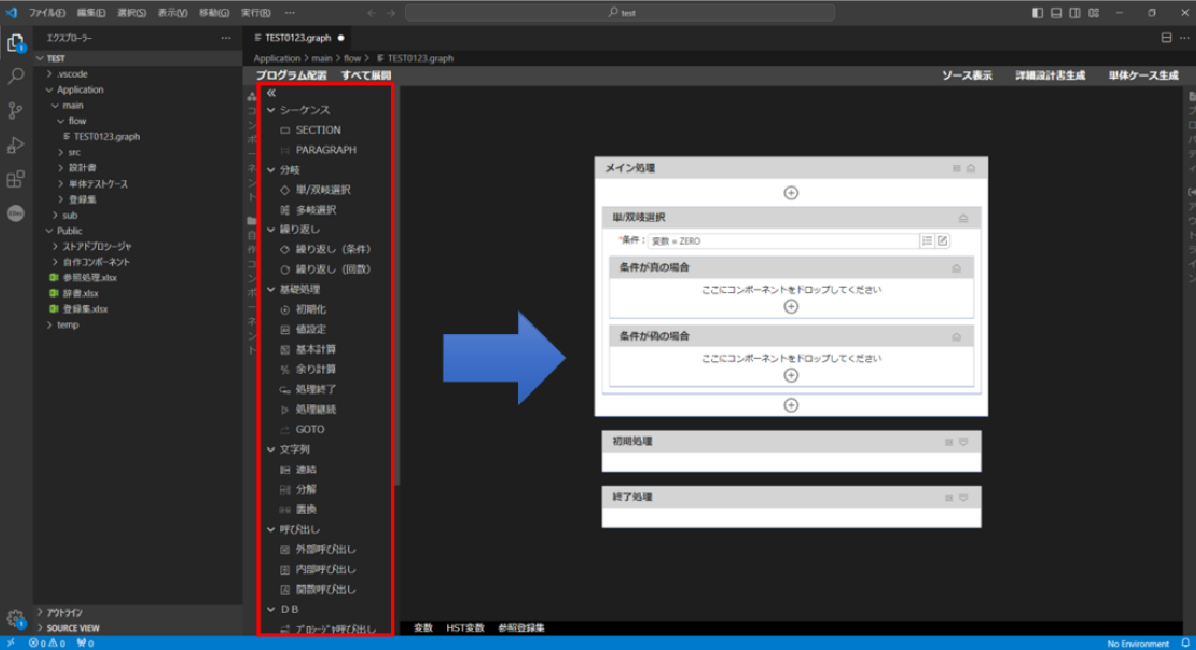Screen dimensions: 1196x650
Task: Click the notification bell in status bar
Action: pyautogui.click(x=1183, y=643)
